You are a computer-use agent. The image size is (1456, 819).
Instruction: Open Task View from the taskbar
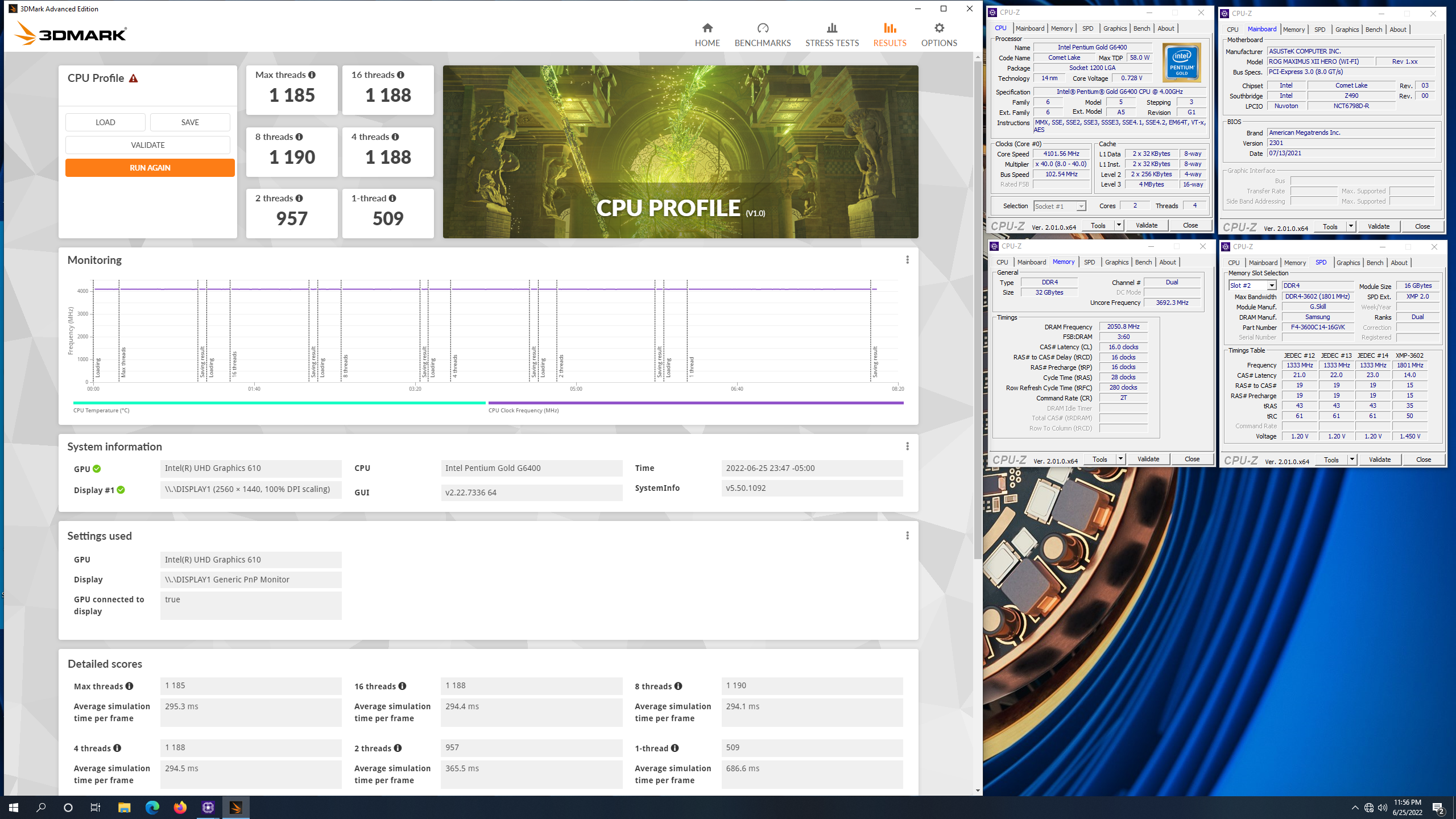pos(96,808)
